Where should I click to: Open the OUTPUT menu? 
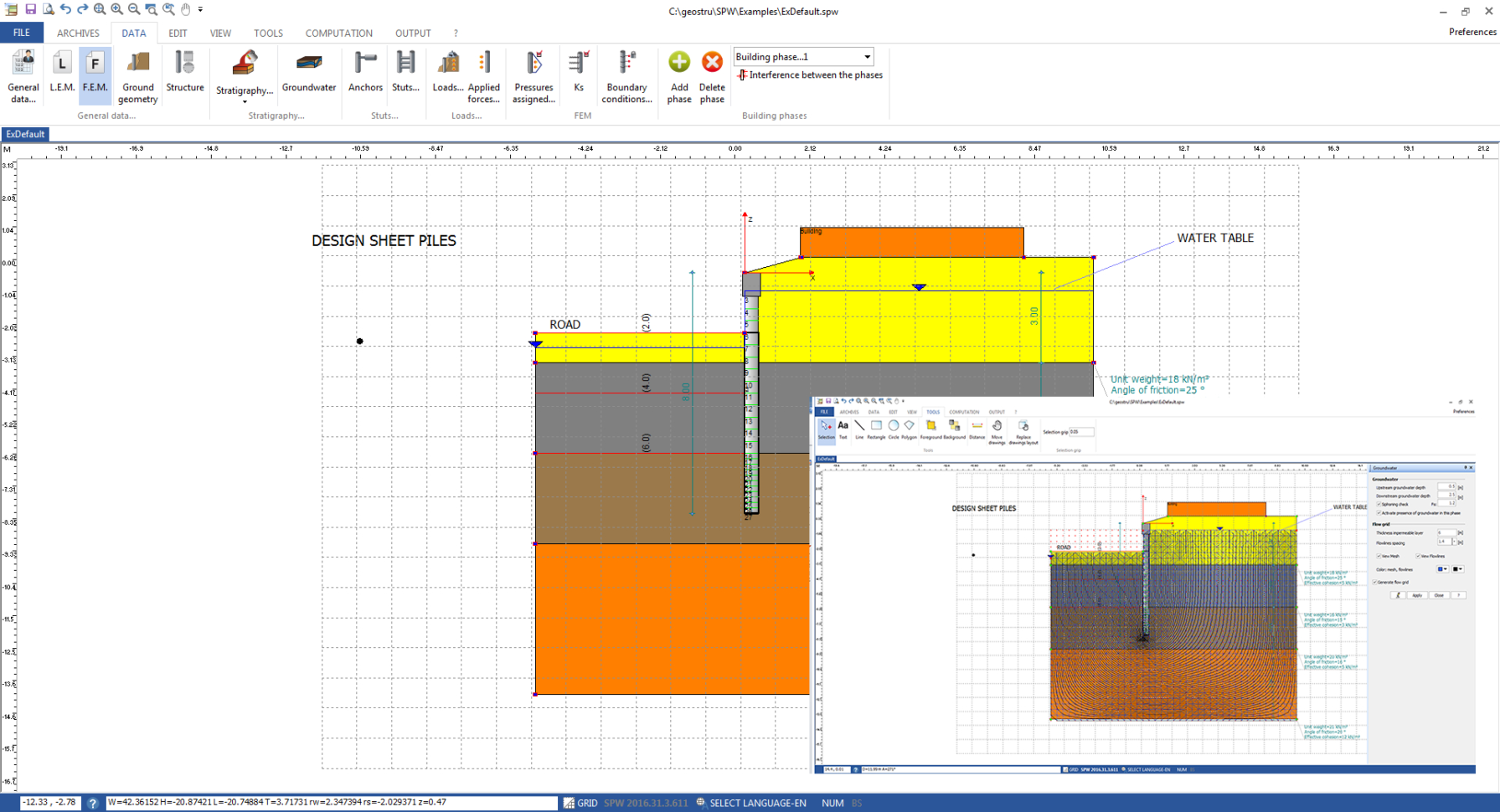pyautogui.click(x=412, y=33)
